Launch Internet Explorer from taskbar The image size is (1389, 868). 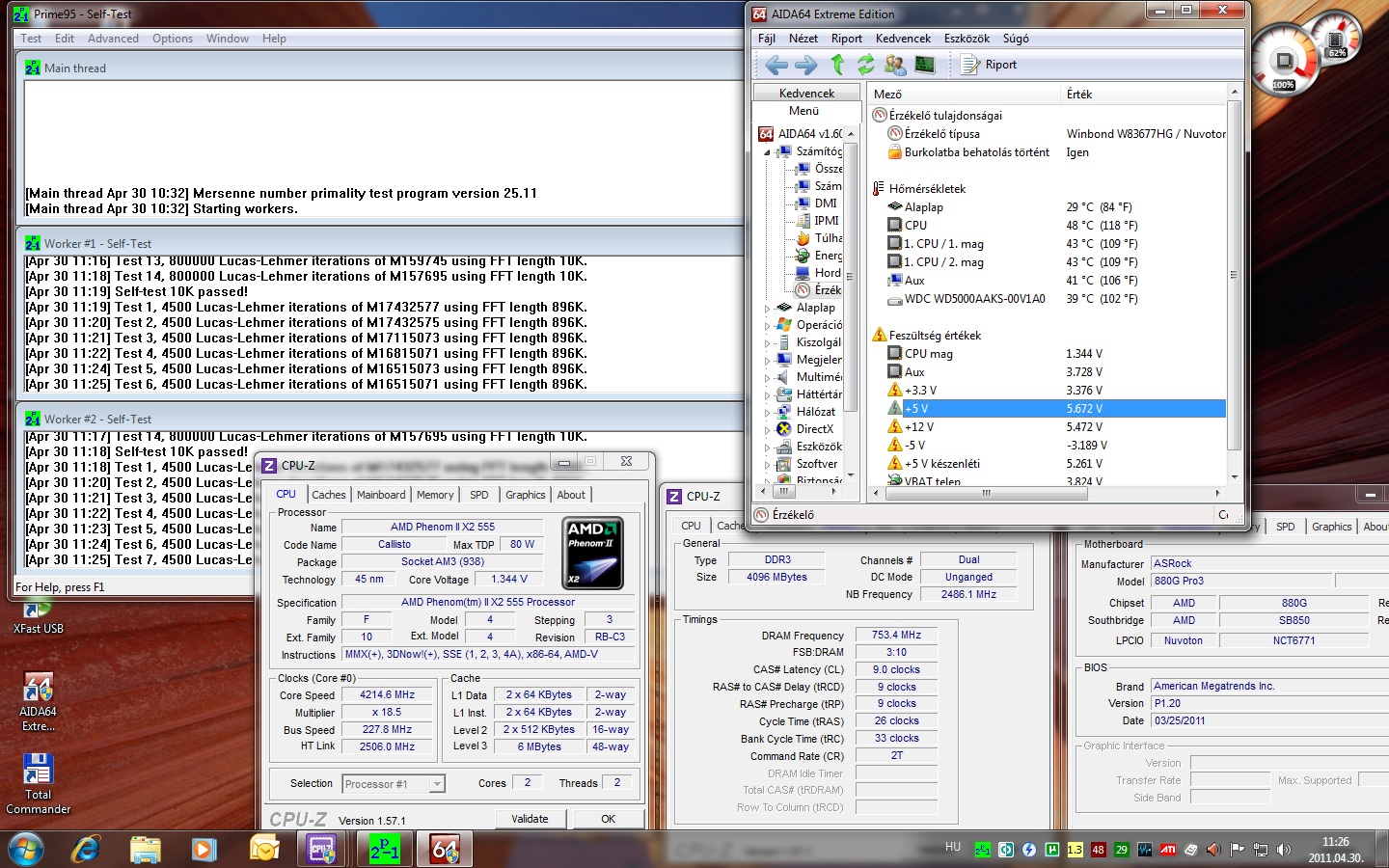[86, 850]
